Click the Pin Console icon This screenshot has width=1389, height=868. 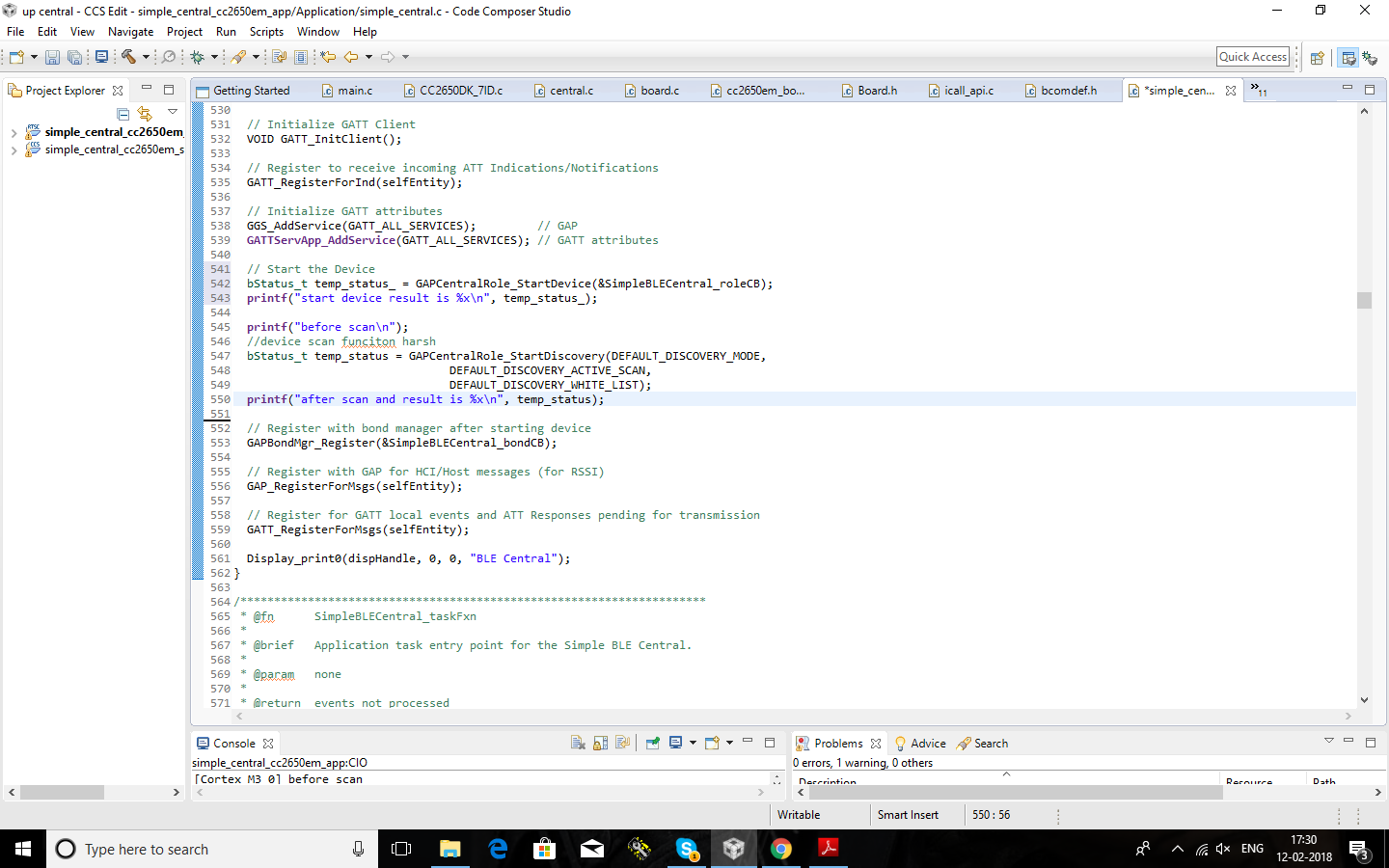(653, 743)
